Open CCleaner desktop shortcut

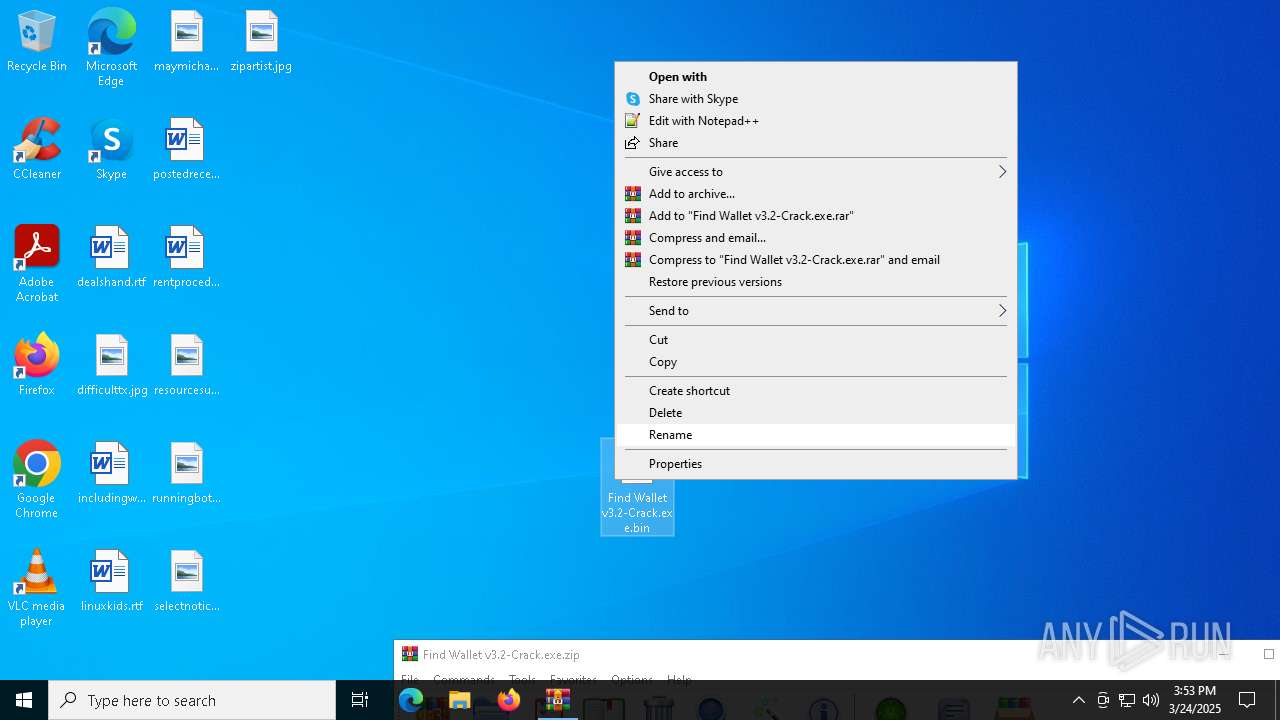click(x=37, y=149)
